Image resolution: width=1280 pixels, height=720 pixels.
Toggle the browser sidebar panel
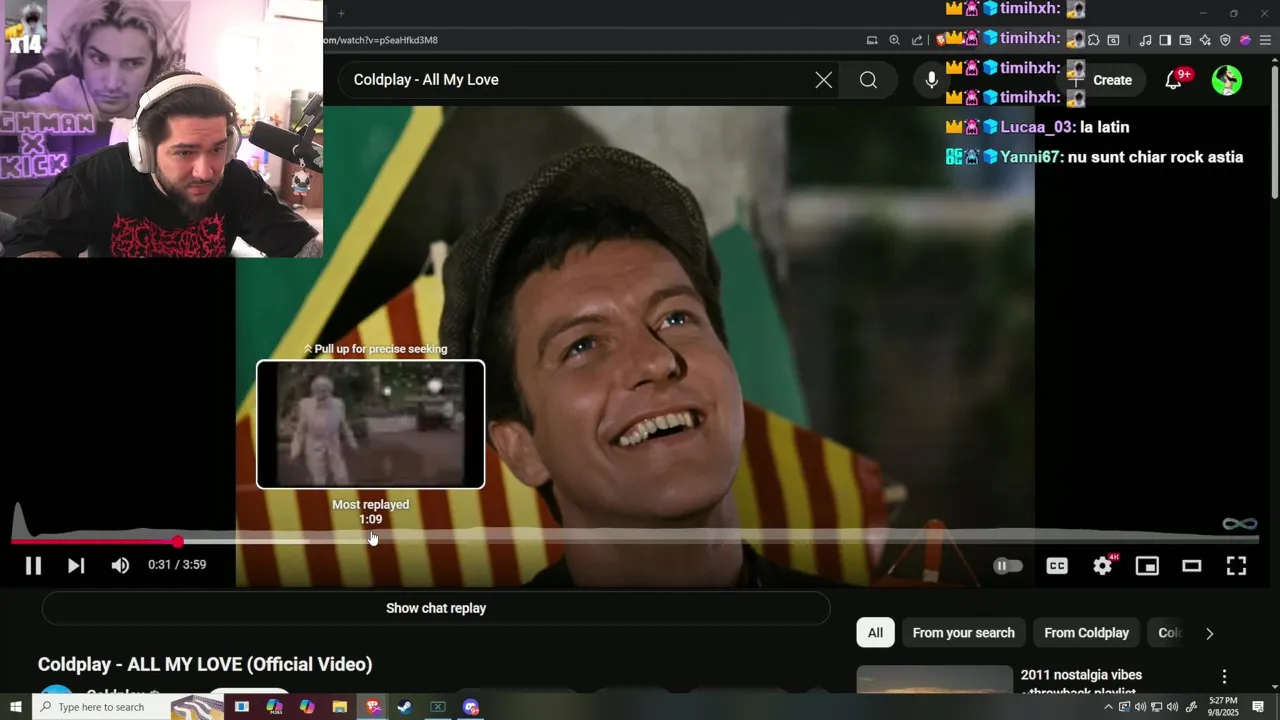1165,40
